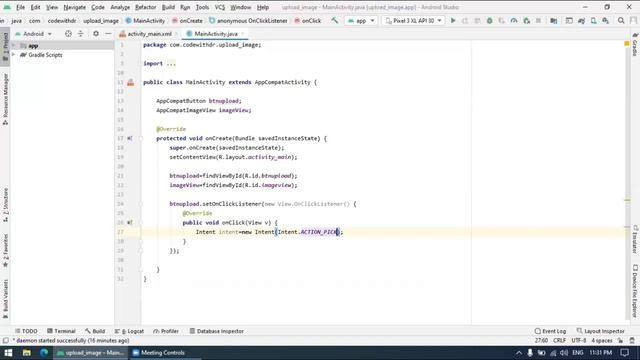Click Collapse All icon in Project panel
640x360 pixels.
point(80,34)
